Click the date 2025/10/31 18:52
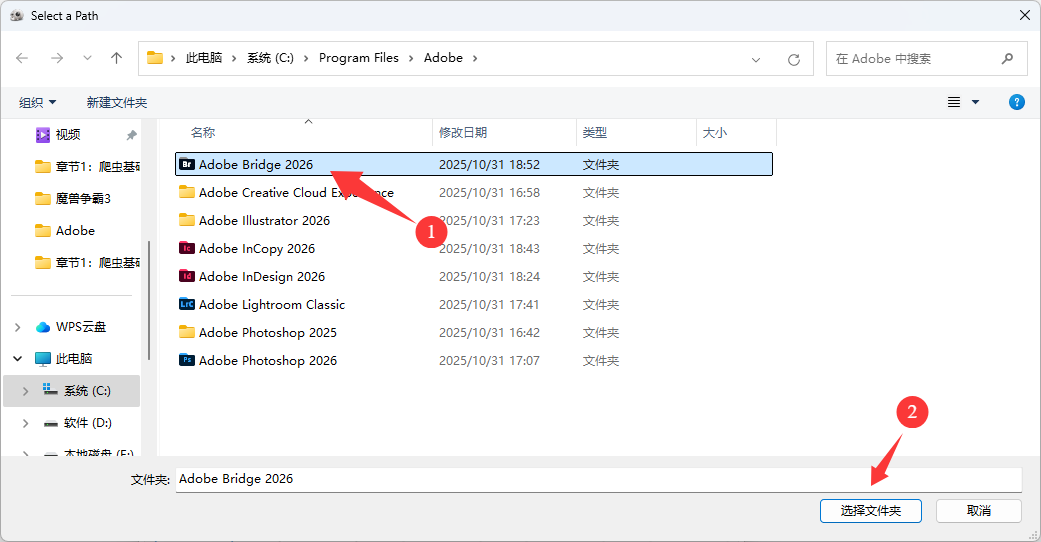Screen dimensions: 1041x542 (x=489, y=165)
